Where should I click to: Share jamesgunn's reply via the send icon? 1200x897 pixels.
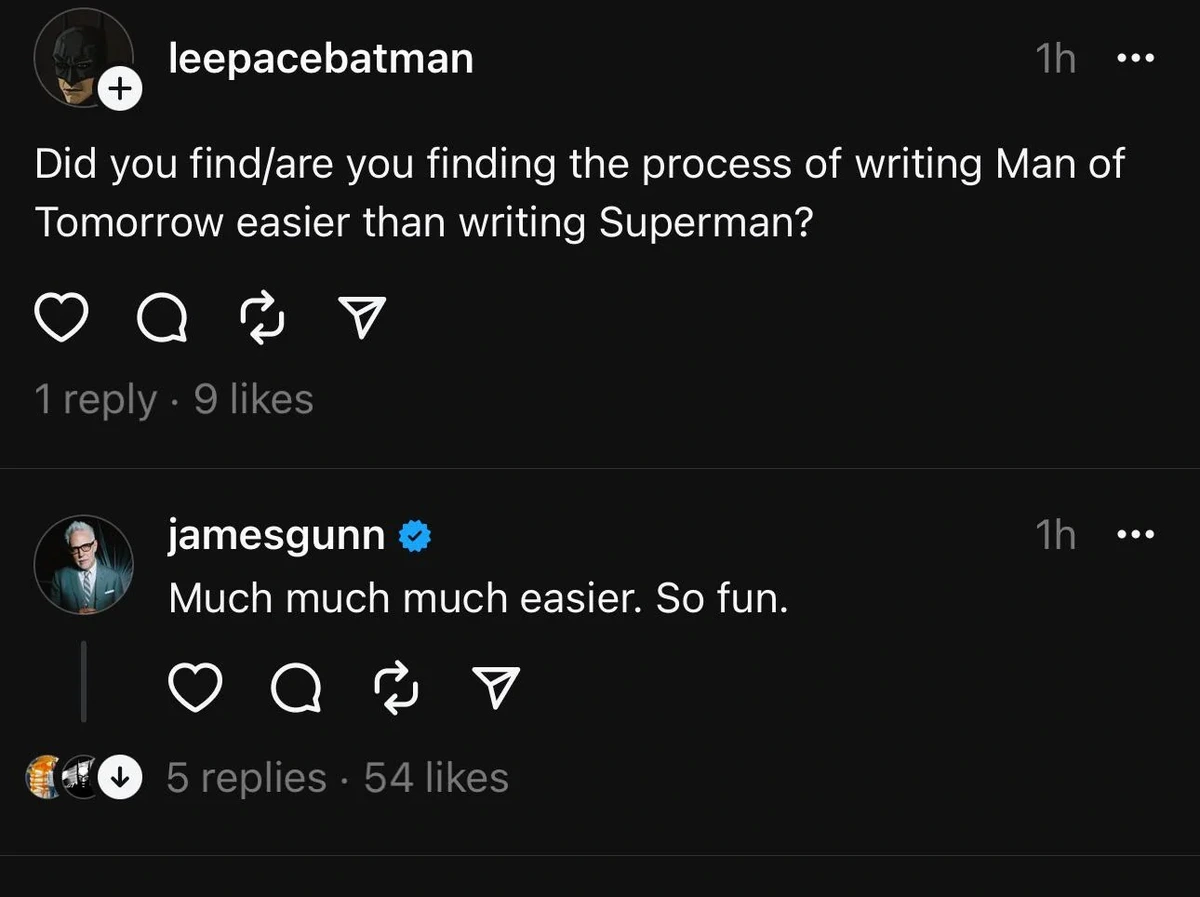click(496, 687)
